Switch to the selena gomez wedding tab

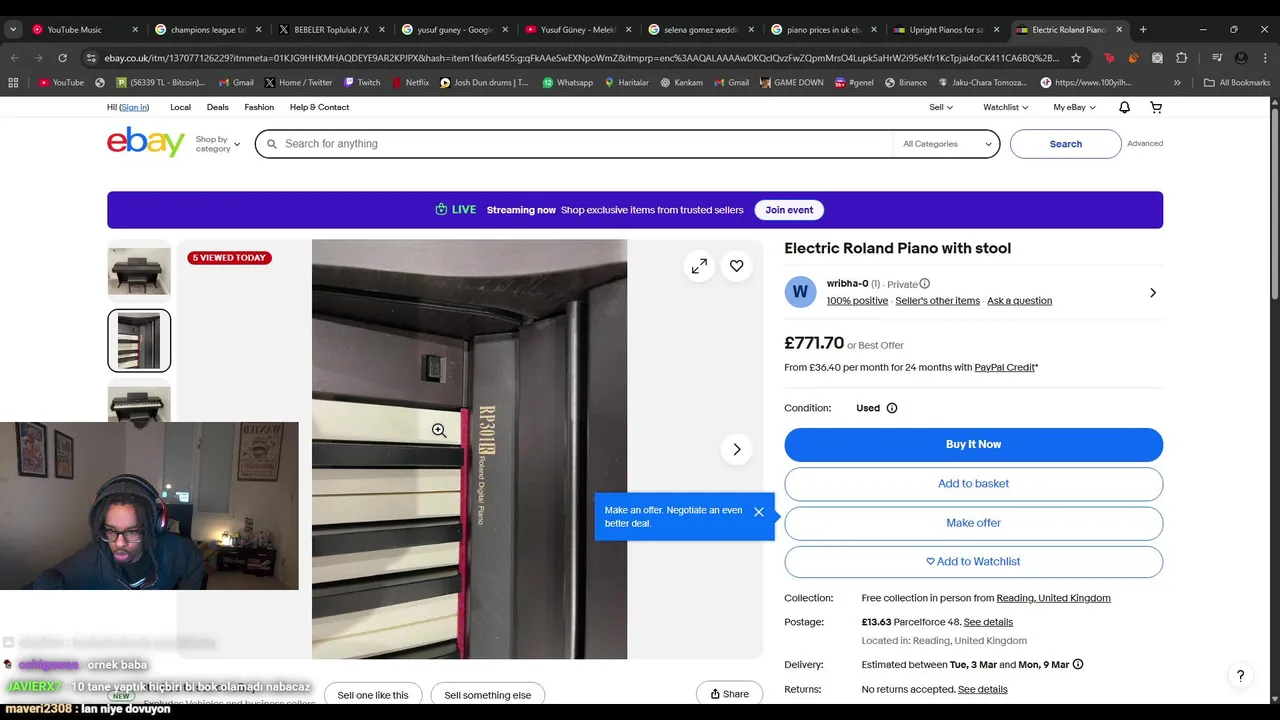pyautogui.click(x=701, y=30)
